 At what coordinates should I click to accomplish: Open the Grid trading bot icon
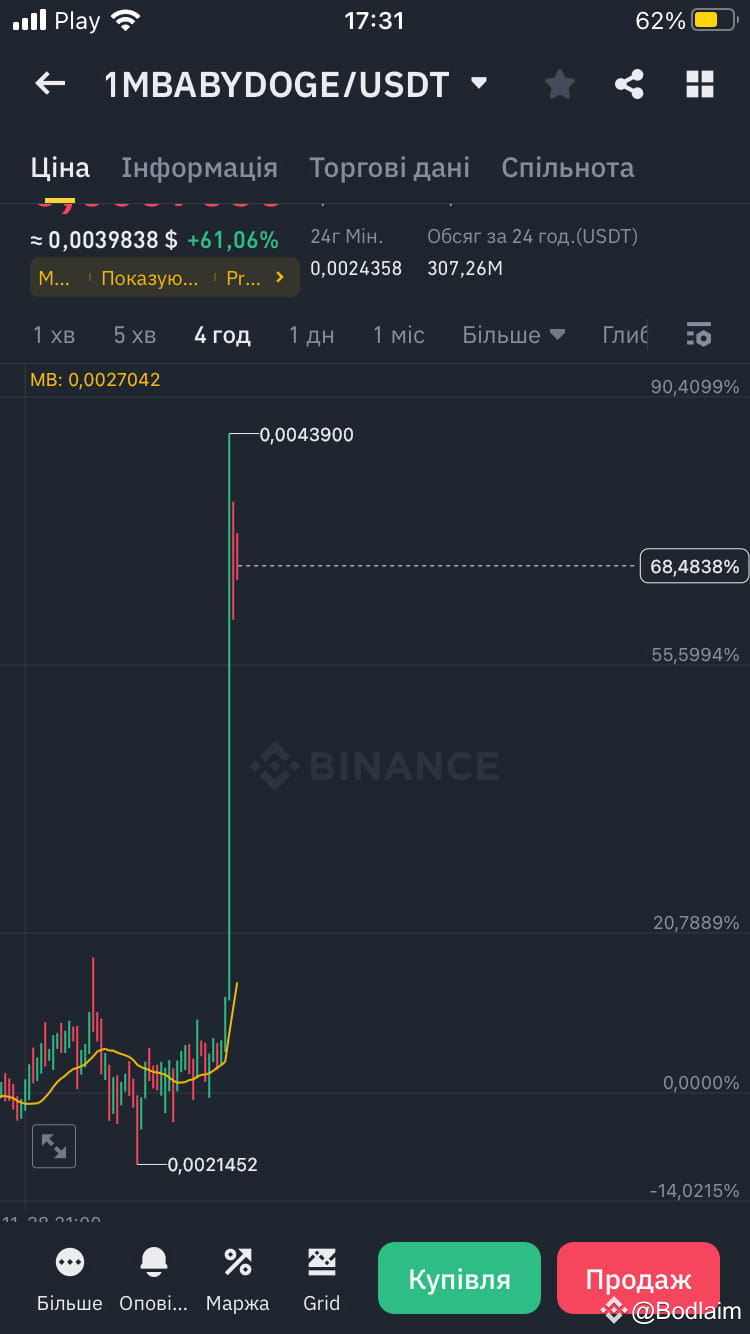click(x=322, y=1262)
